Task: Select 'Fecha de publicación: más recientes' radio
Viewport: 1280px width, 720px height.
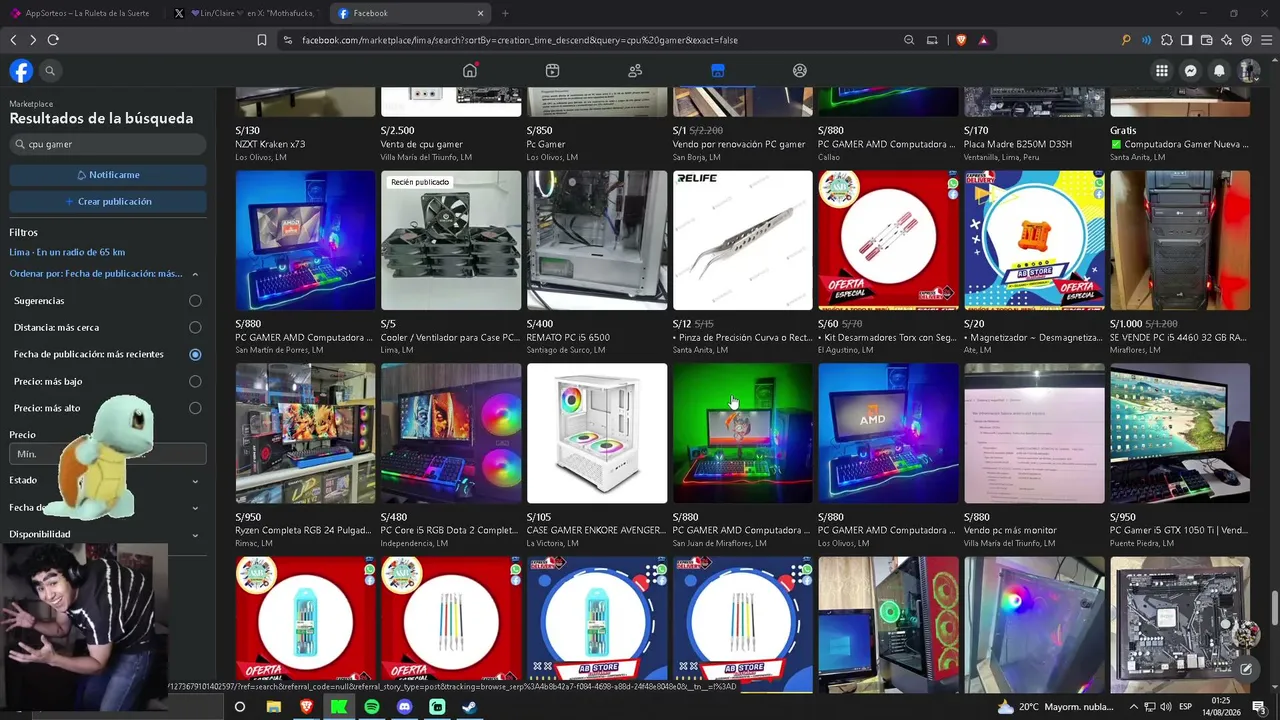Action: coord(195,354)
